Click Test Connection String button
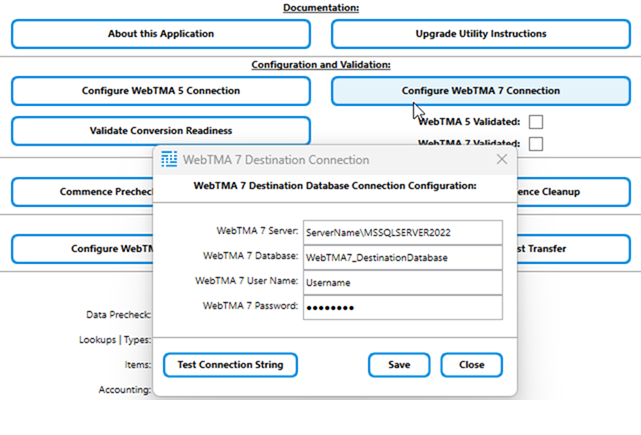 tap(230, 365)
